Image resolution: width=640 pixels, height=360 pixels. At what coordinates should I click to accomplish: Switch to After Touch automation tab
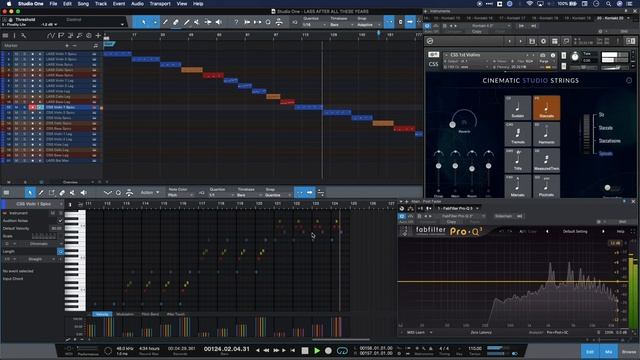pos(176,314)
